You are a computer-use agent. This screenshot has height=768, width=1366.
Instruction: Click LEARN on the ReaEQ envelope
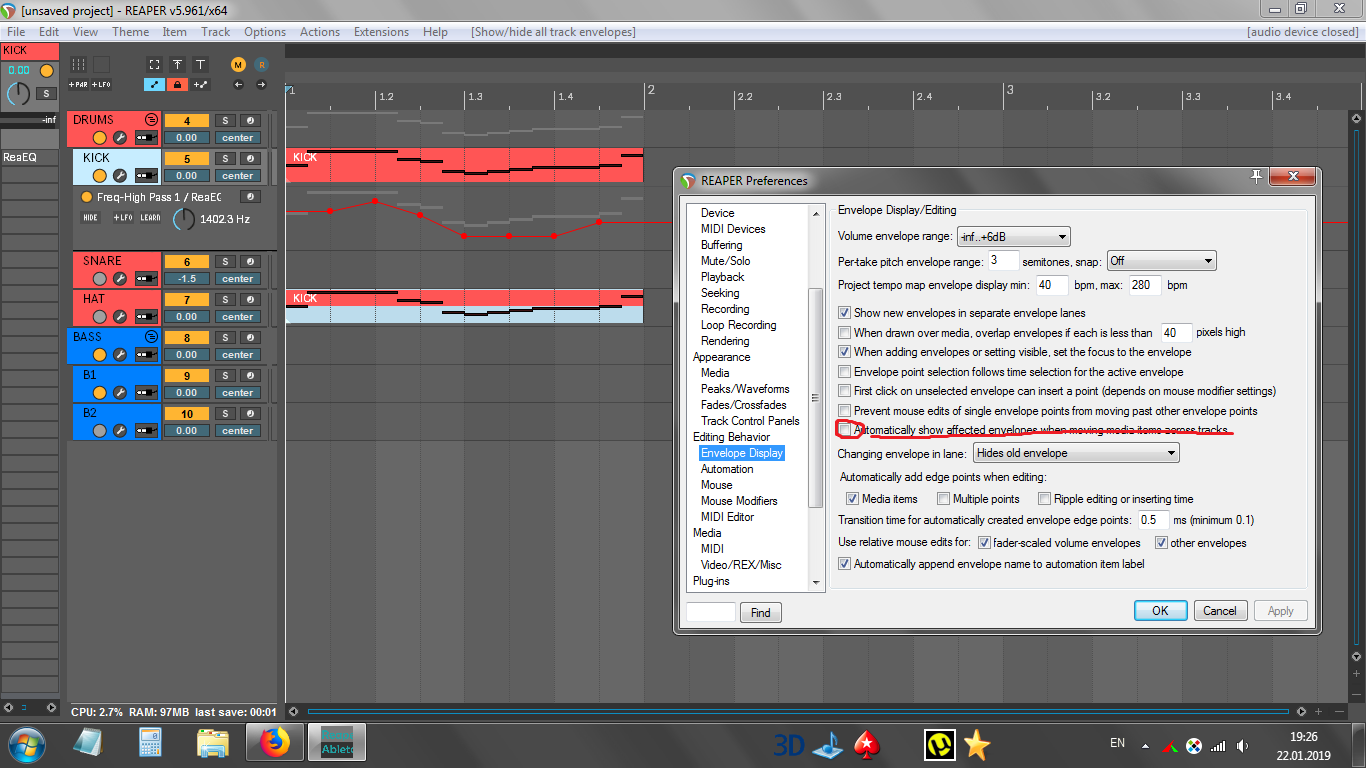coord(150,218)
